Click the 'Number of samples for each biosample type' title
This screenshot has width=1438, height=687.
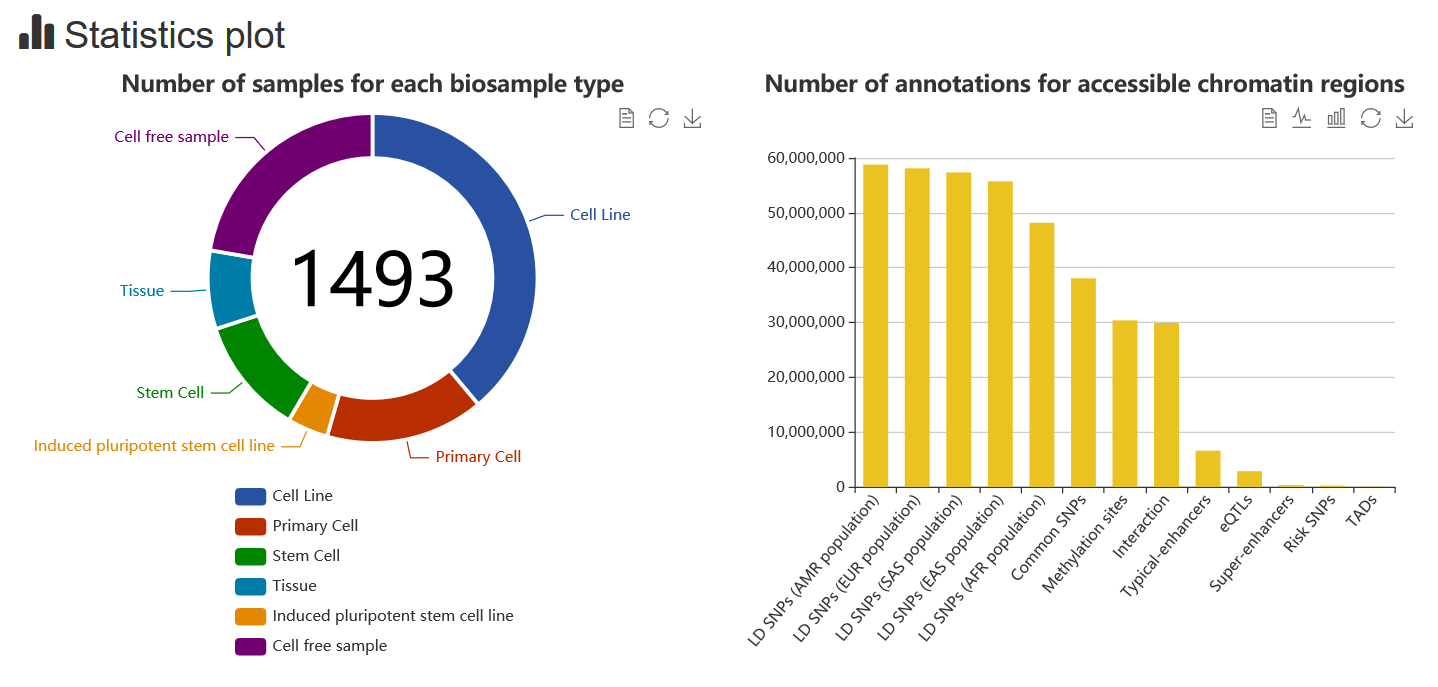tap(373, 84)
